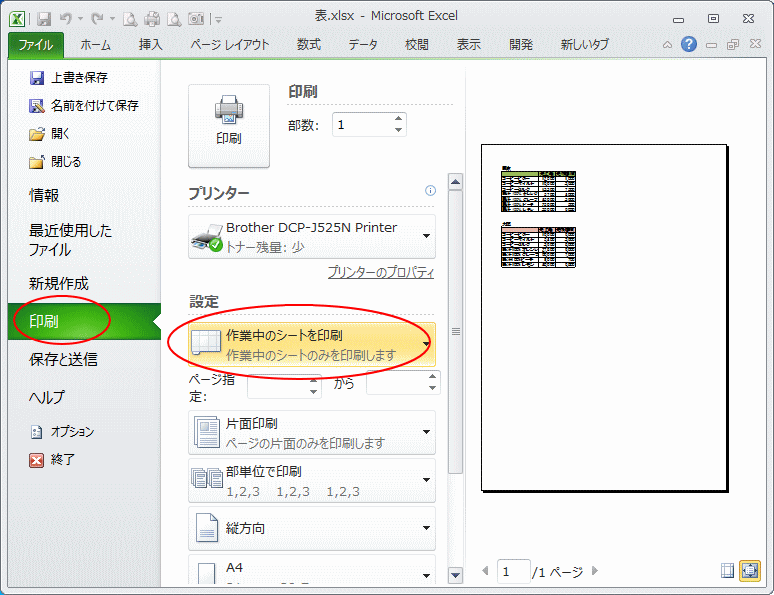The height and width of the screenshot is (595, 774).
Task: Click the camera icon in the quick access toolbar
Action: pos(195,19)
